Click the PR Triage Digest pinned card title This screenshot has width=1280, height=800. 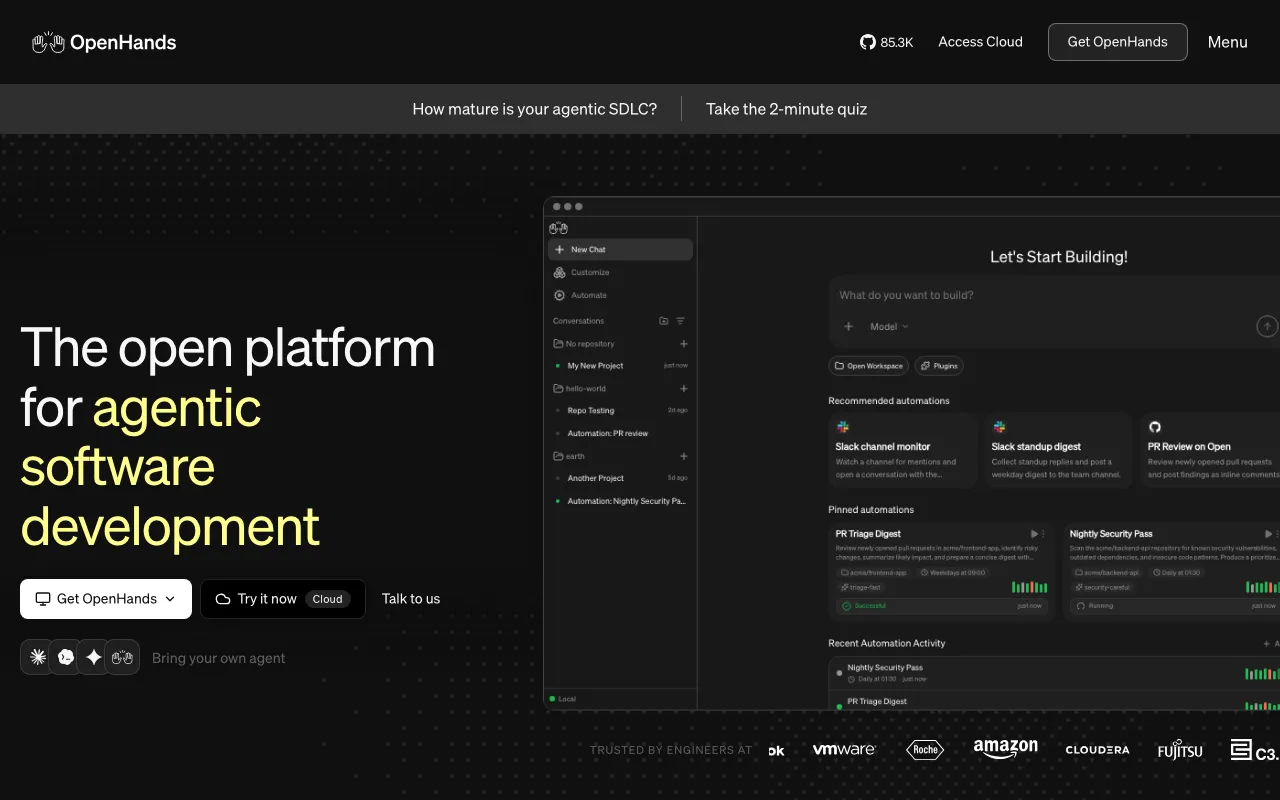click(x=868, y=534)
